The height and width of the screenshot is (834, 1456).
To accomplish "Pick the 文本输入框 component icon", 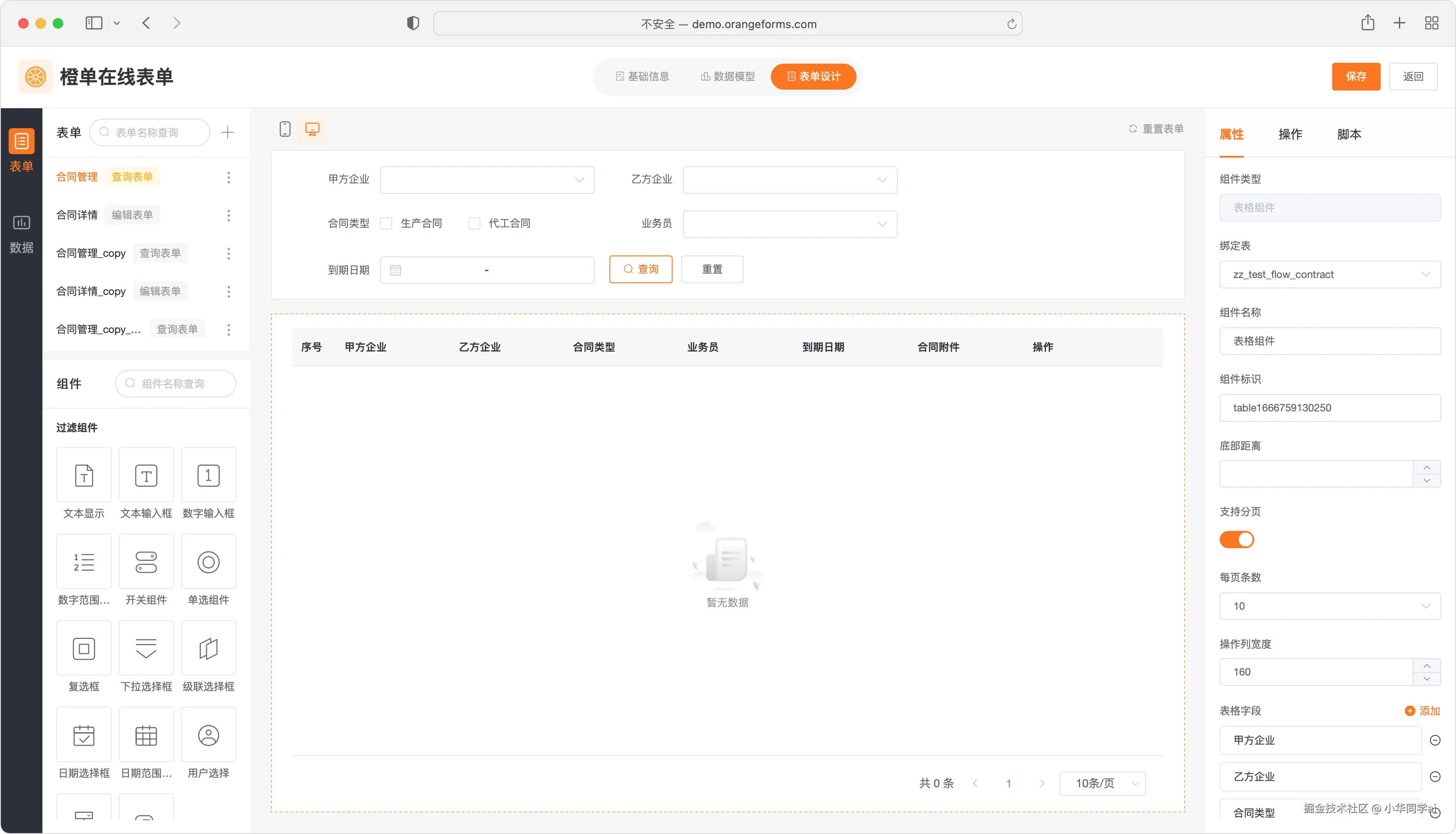I will 146,475.
